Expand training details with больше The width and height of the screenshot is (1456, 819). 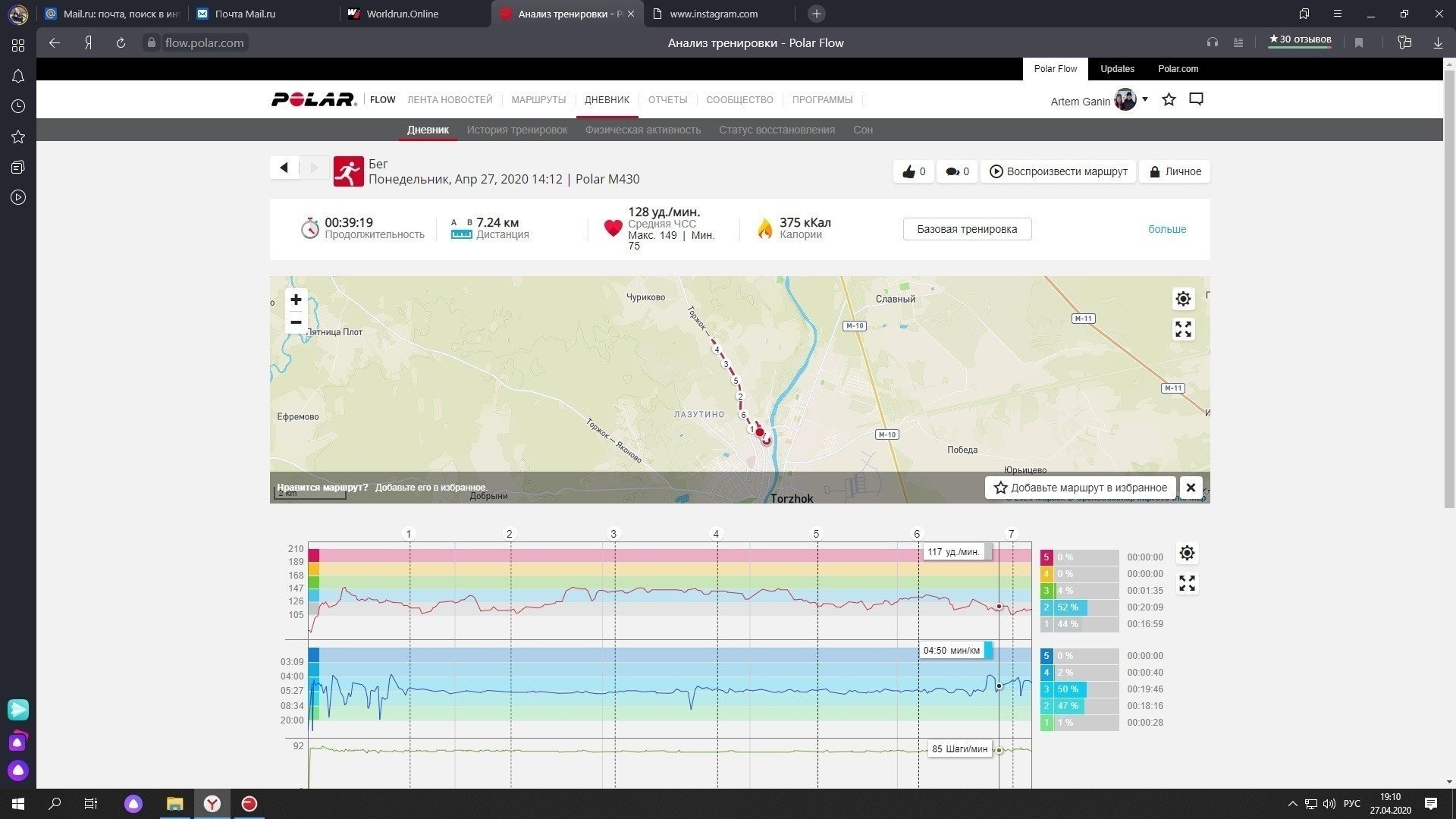coord(1167,229)
